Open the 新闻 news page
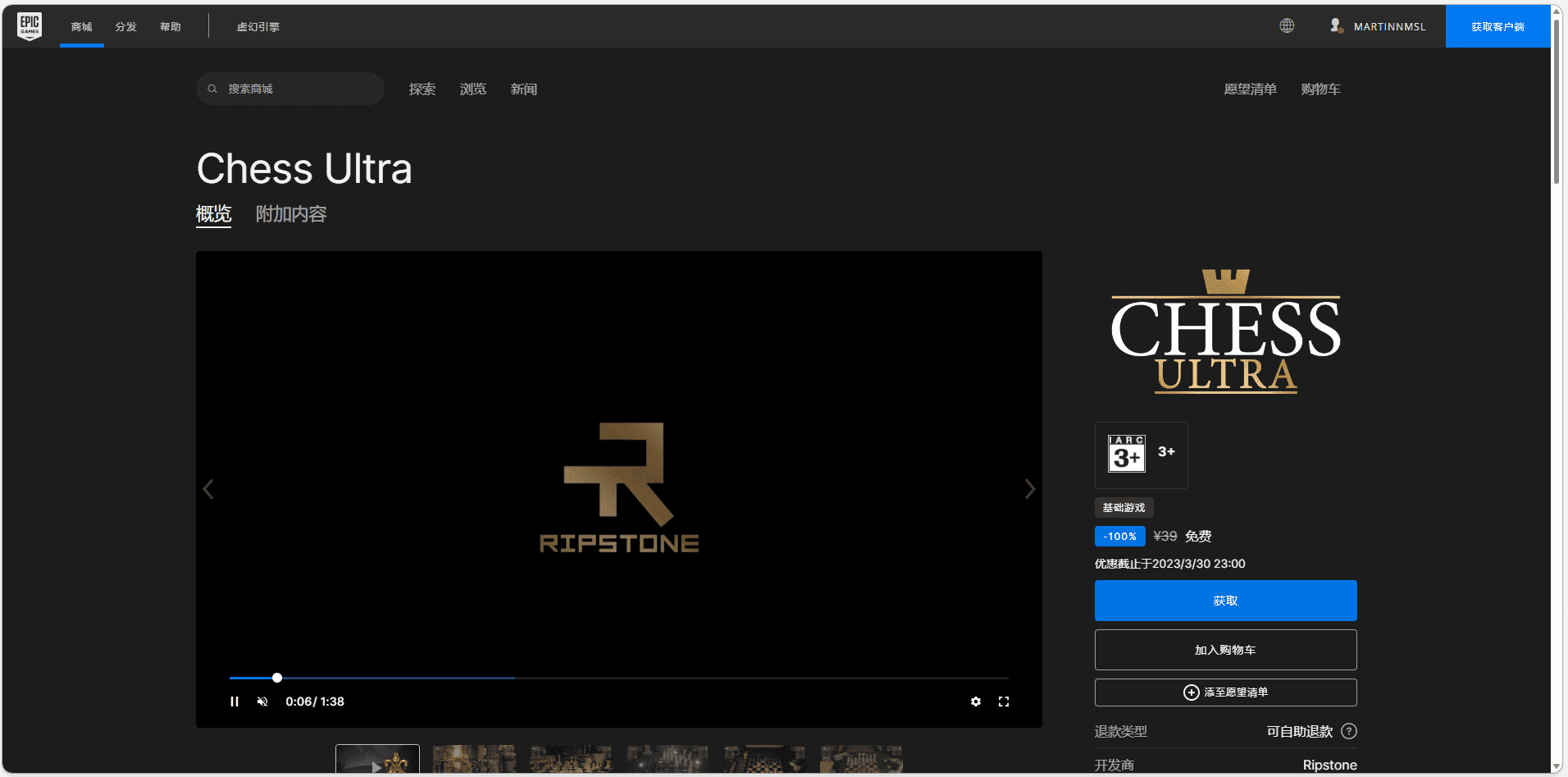The image size is (1568, 777). point(524,89)
